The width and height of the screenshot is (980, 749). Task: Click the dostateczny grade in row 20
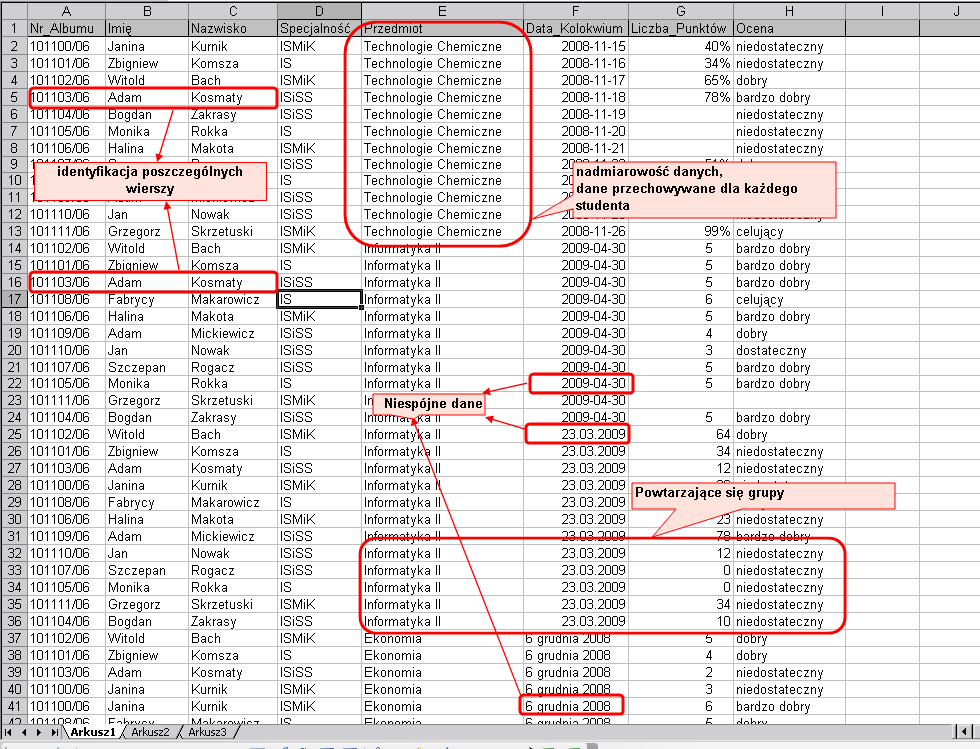coord(789,350)
